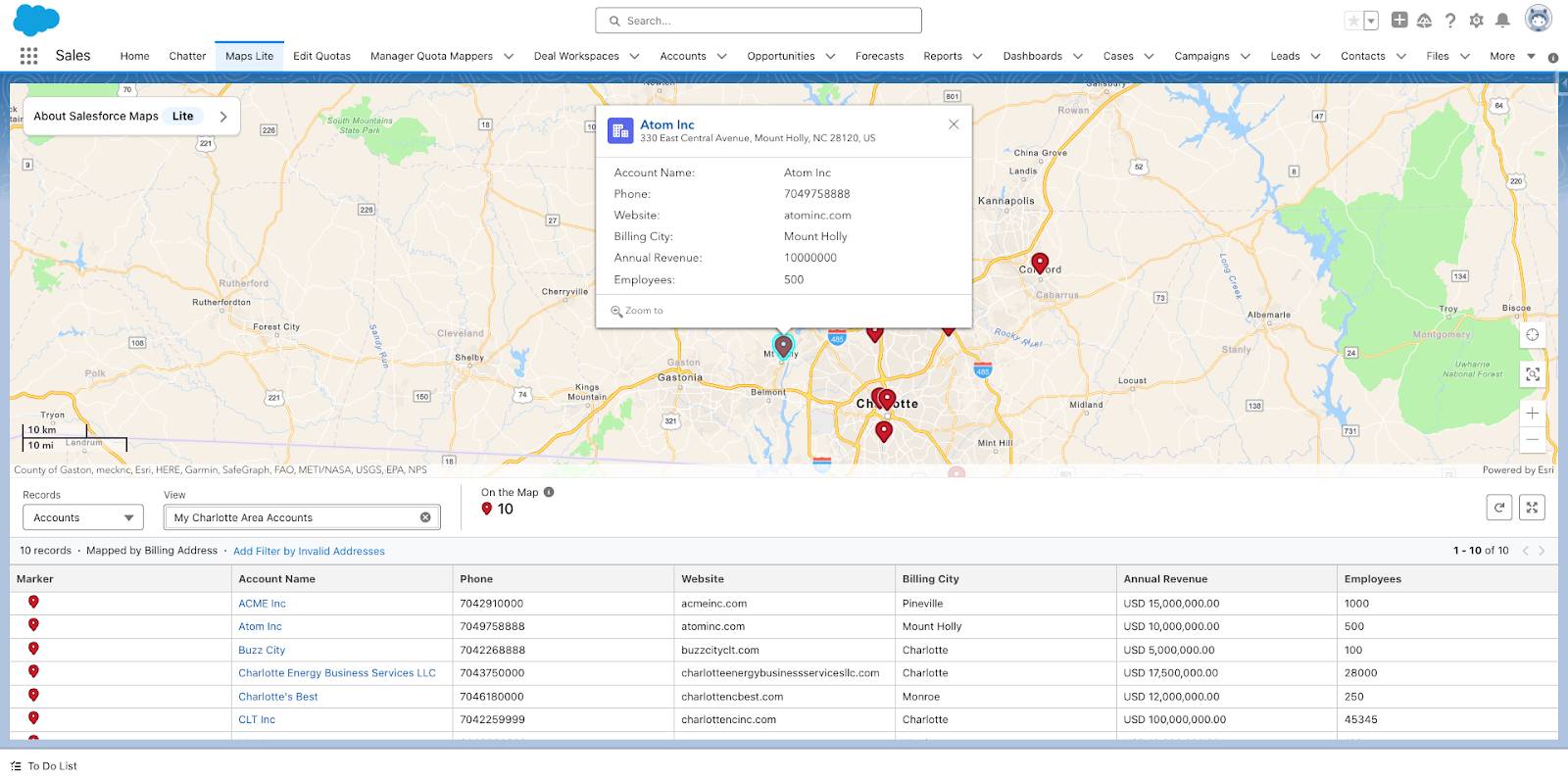Expand About Salesforce Maps Lite arrow

(x=223, y=116)
